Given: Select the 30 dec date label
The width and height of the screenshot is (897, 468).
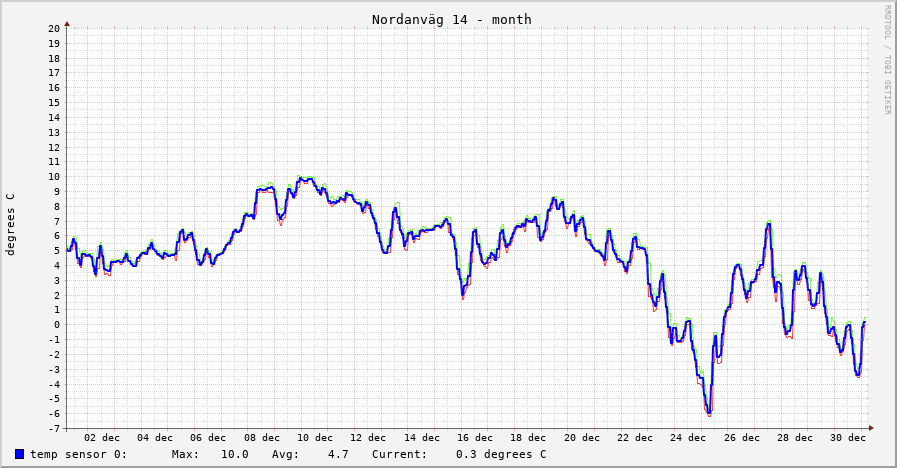Looking at the screenshot, I should [848, 437].
